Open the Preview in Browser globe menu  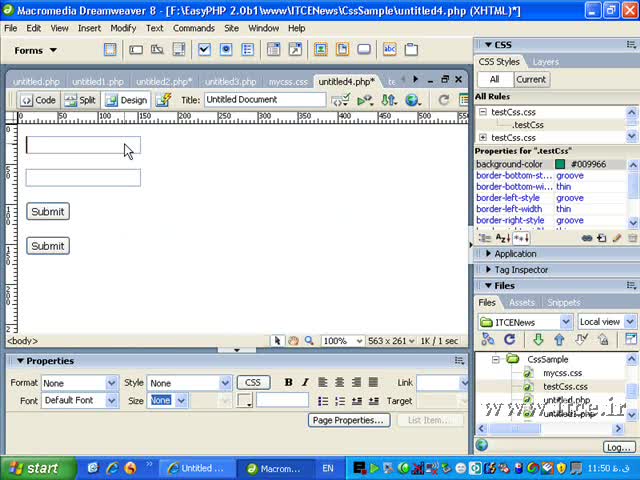click(413, 100)
